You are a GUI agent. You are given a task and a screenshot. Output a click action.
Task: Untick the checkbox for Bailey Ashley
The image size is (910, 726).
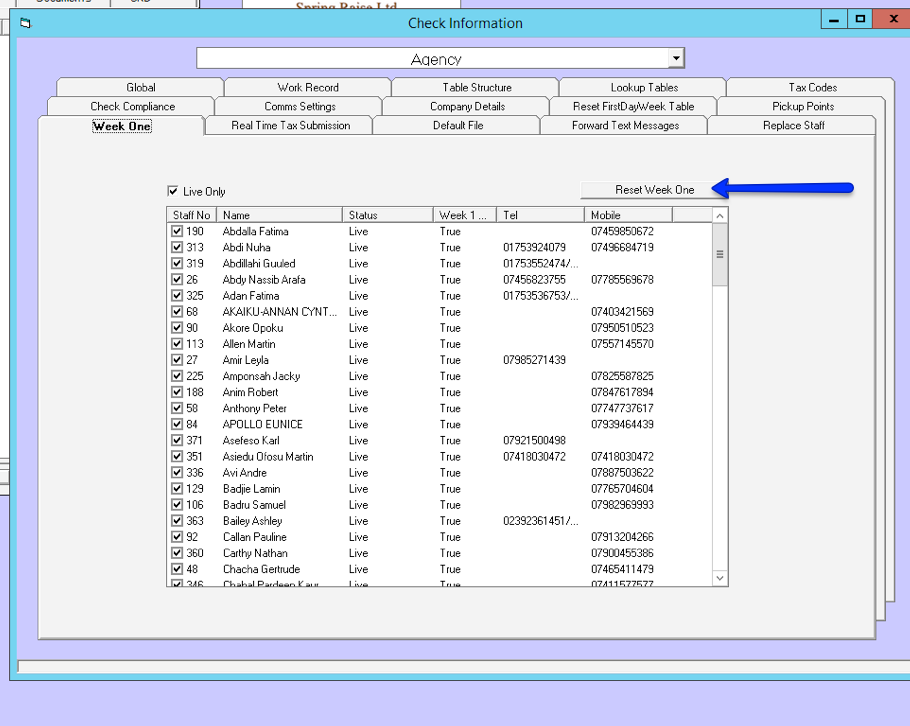tap(177, 521)
